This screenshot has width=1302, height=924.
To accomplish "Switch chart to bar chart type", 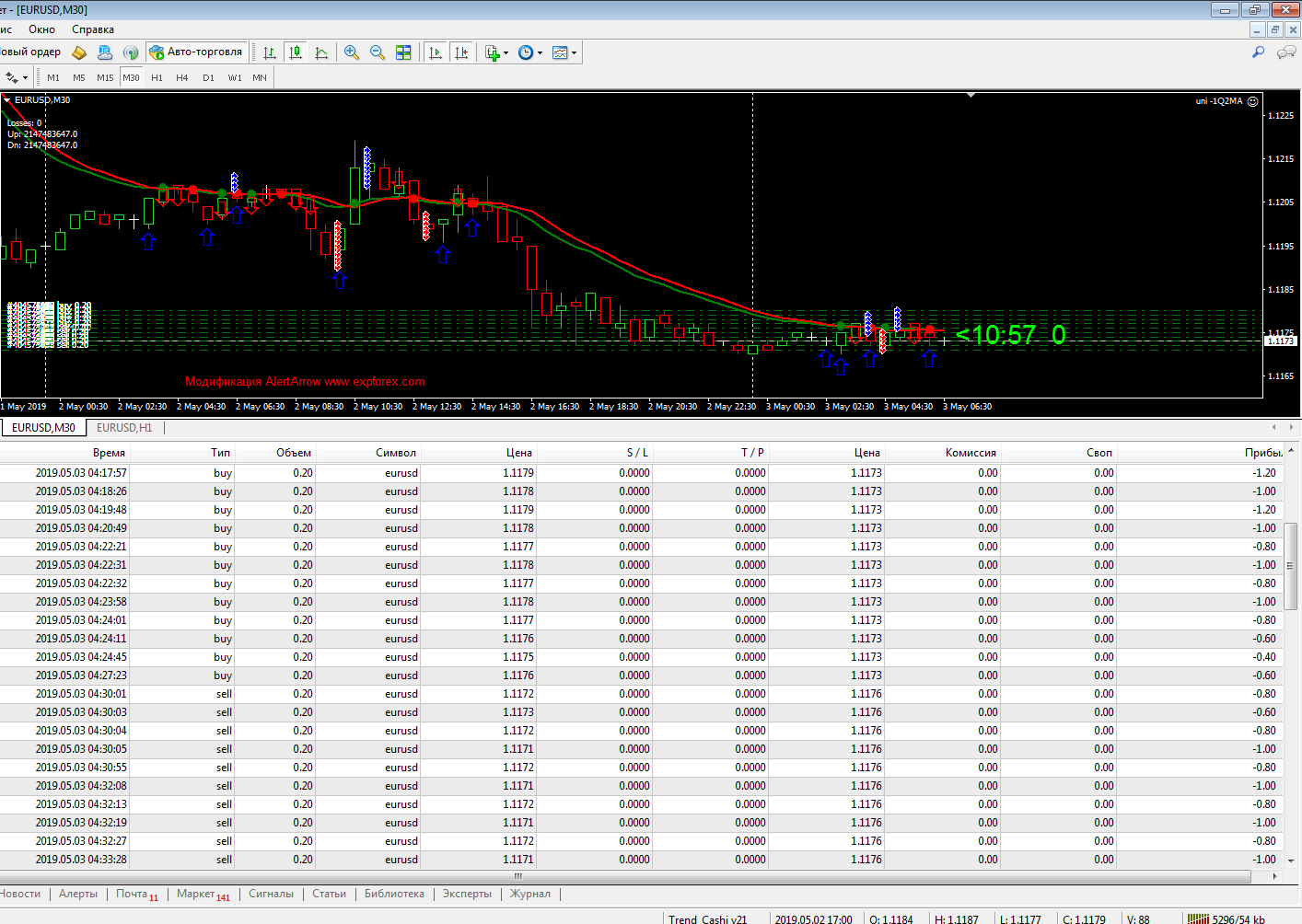I will coord(270,52).
